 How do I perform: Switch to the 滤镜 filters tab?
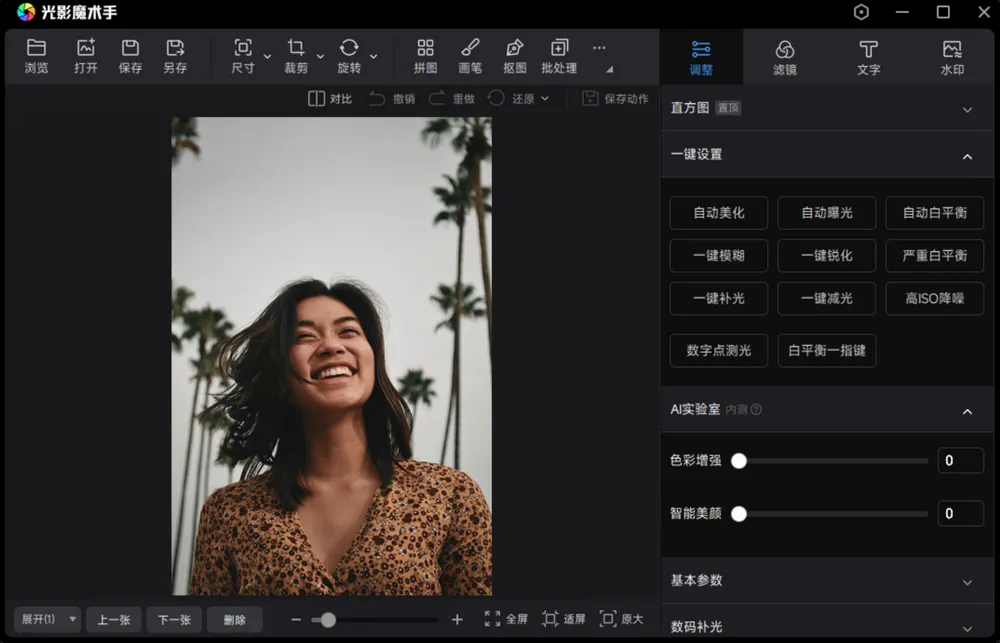tap(786, 57)
